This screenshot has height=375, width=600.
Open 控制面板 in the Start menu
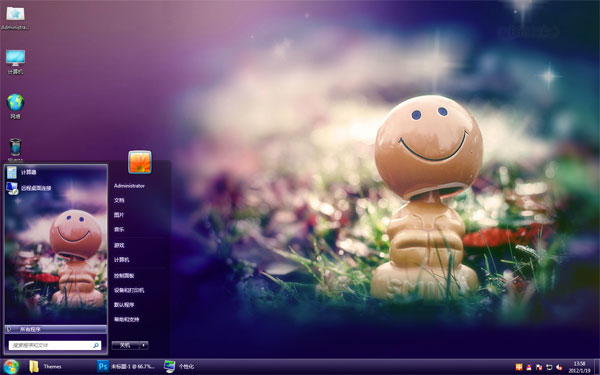pos(124,276)
